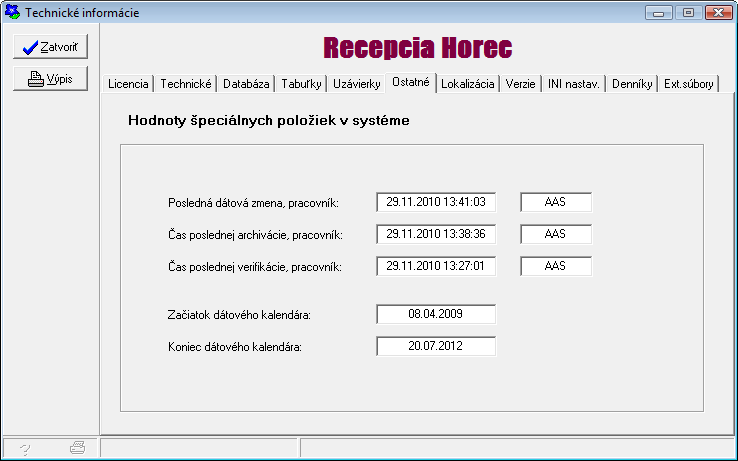This screenshot has width=738, height=461.
Task: Go to the Tabuľky tab
Action: 301,85
